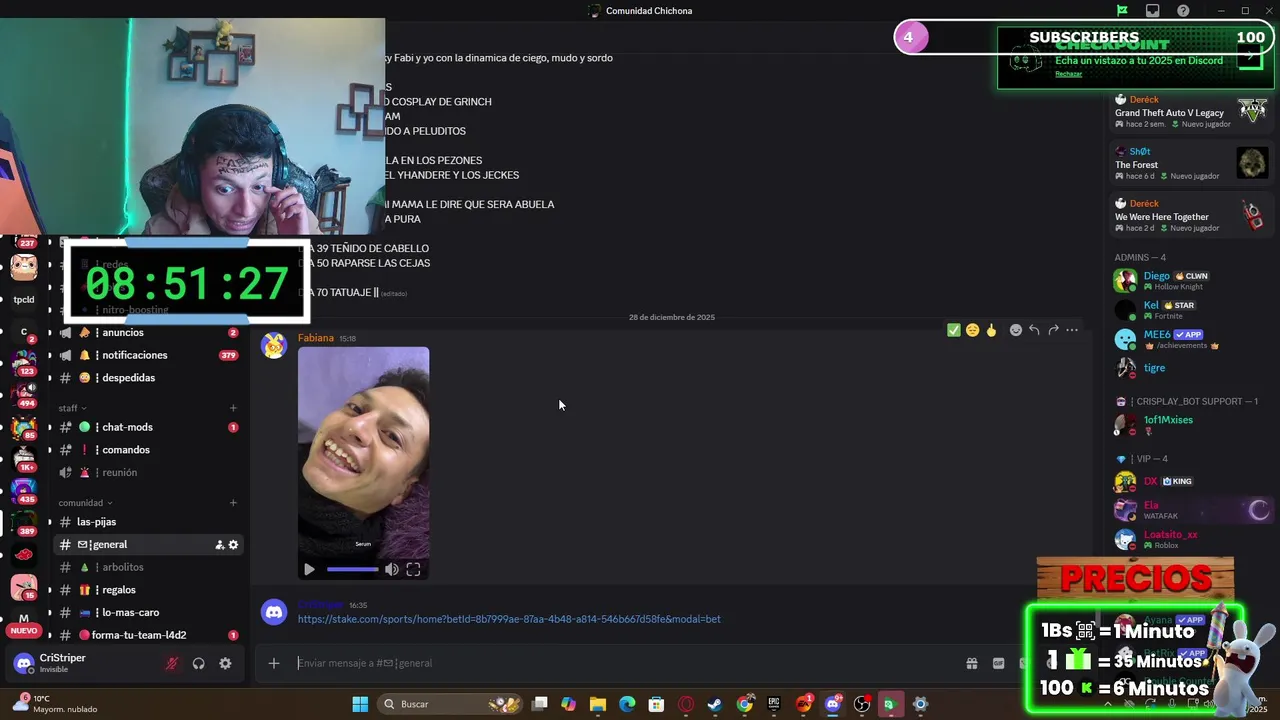Image resolution: width=1280 pixels, height=720 pixels.
Task: Forward Fabiana's message using the forward arrow
Action: click(1053, 330)
